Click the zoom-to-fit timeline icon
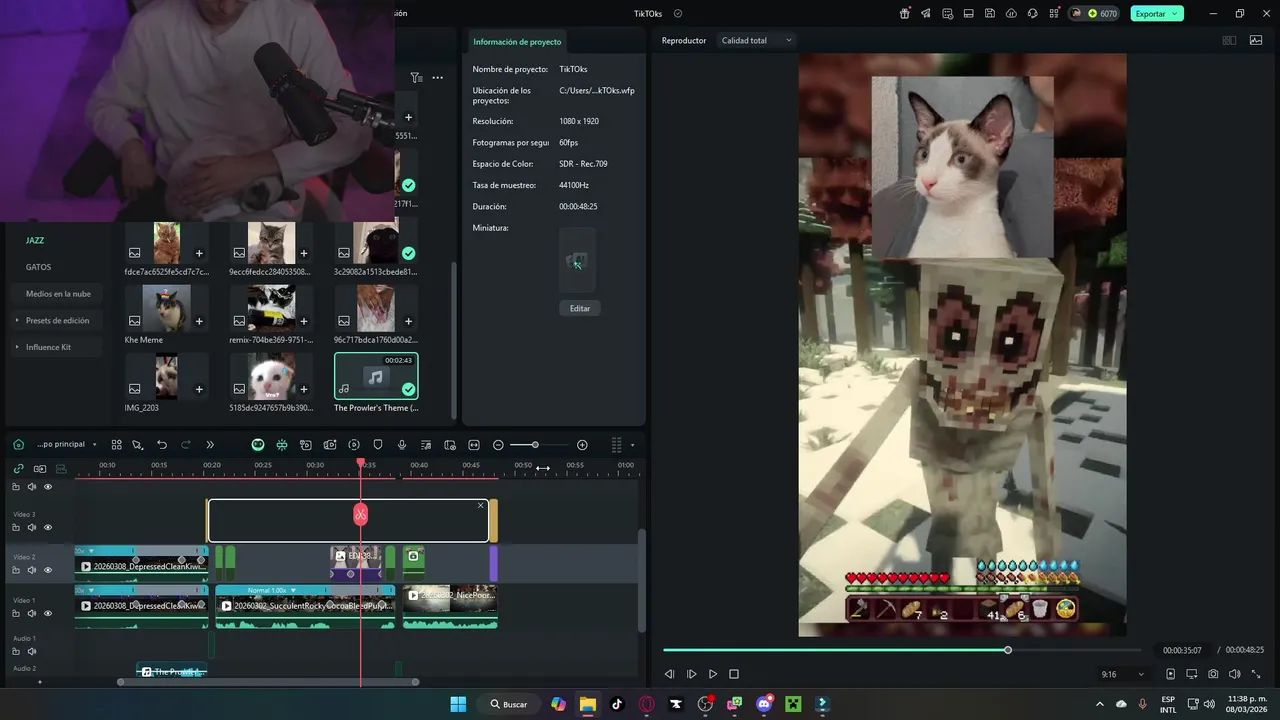This screenshot has width=1280, height=720. tap(474, 444)
